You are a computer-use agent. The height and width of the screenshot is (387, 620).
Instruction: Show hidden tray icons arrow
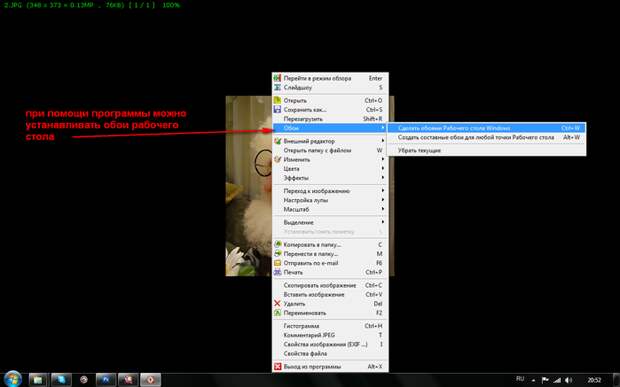[533, 380]
